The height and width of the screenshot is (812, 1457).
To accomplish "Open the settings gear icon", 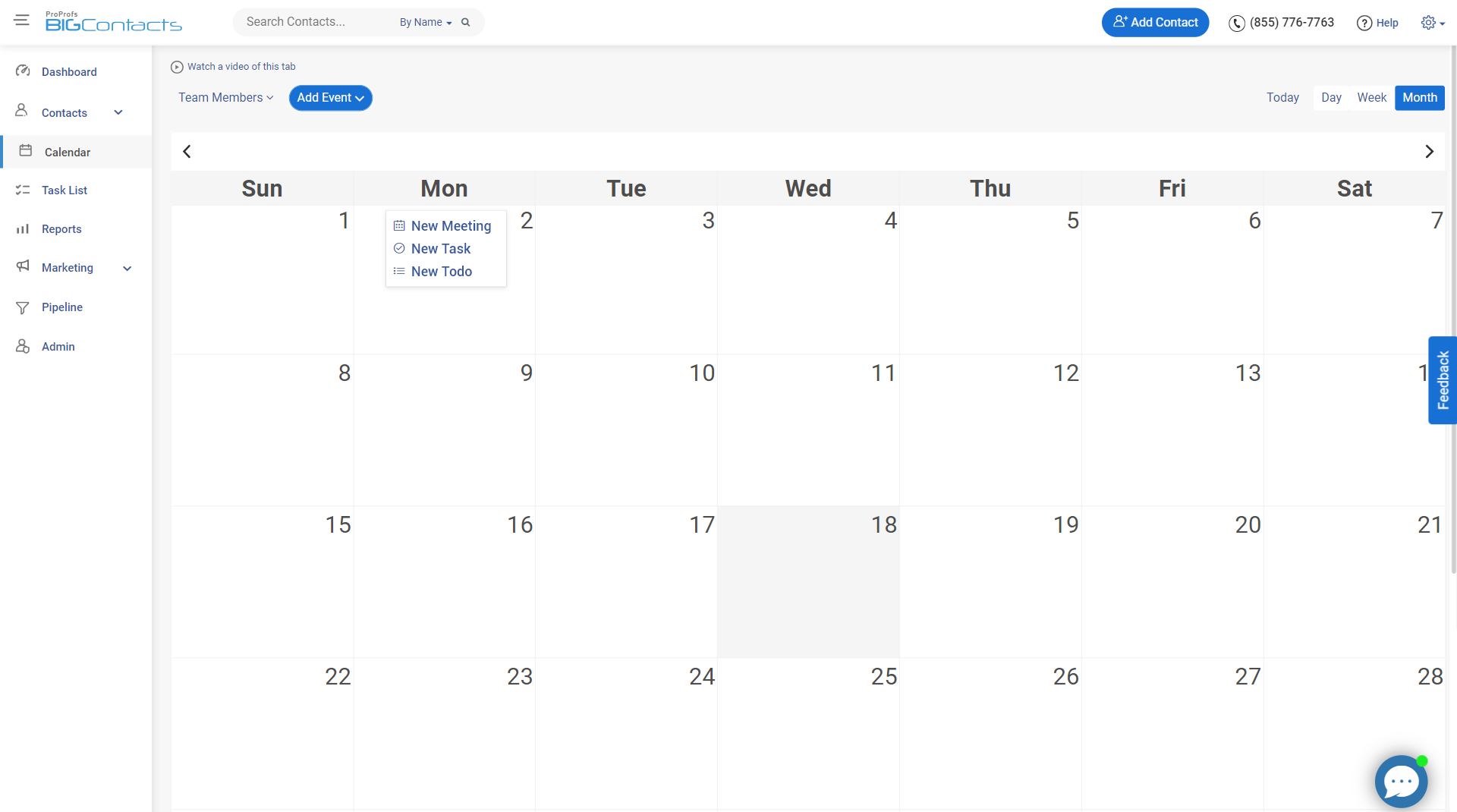I will (x=1429, y=23).
